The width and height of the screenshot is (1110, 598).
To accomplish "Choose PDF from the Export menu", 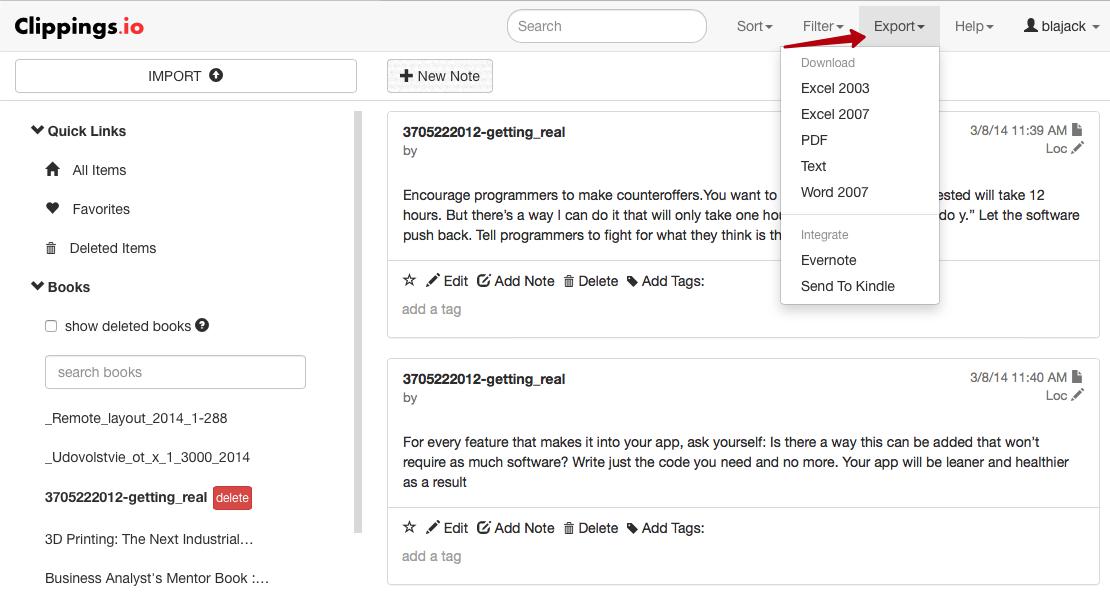I will tap(814, 140).
